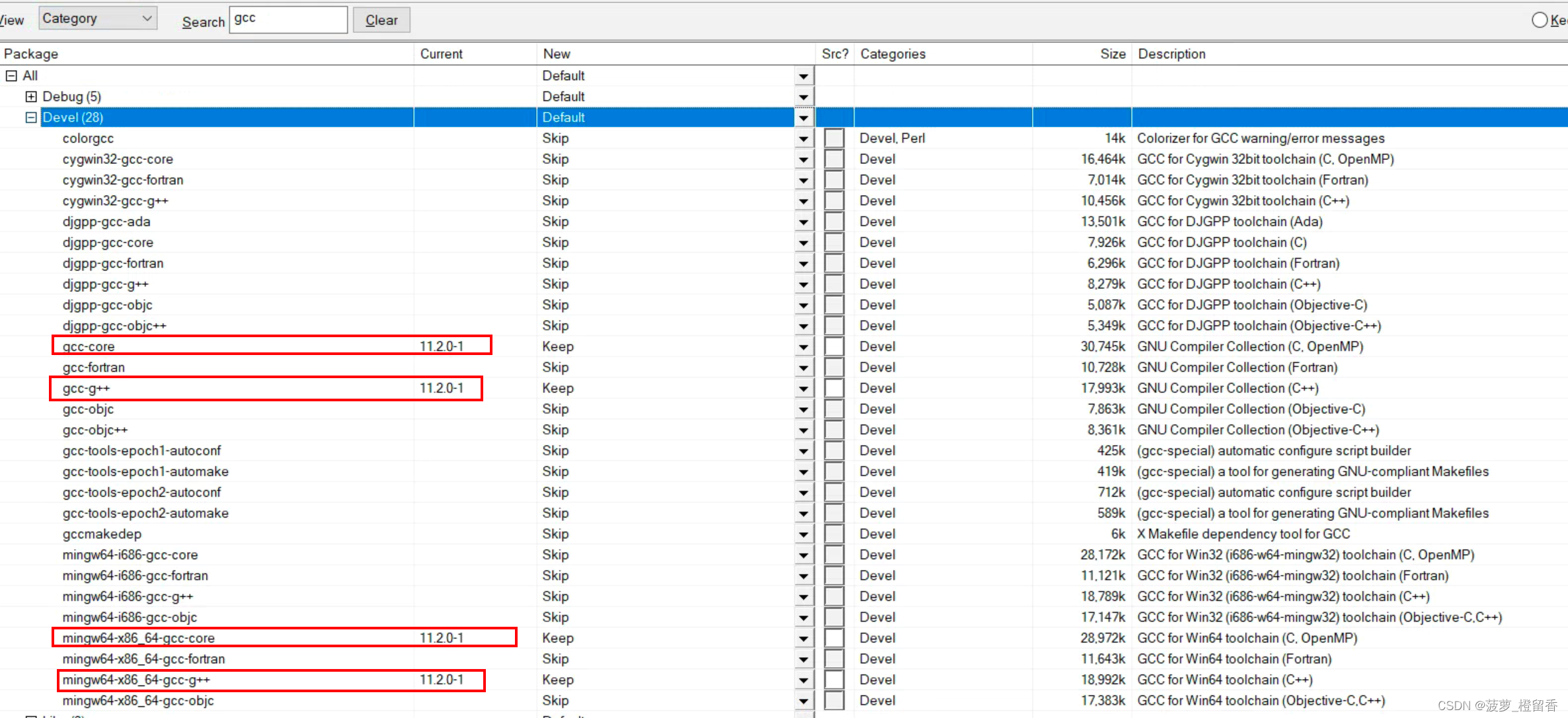Viewport: 1568px width, 718px height.
Task: Open the New dropdown for the Devel row
Action: [803, 118]
